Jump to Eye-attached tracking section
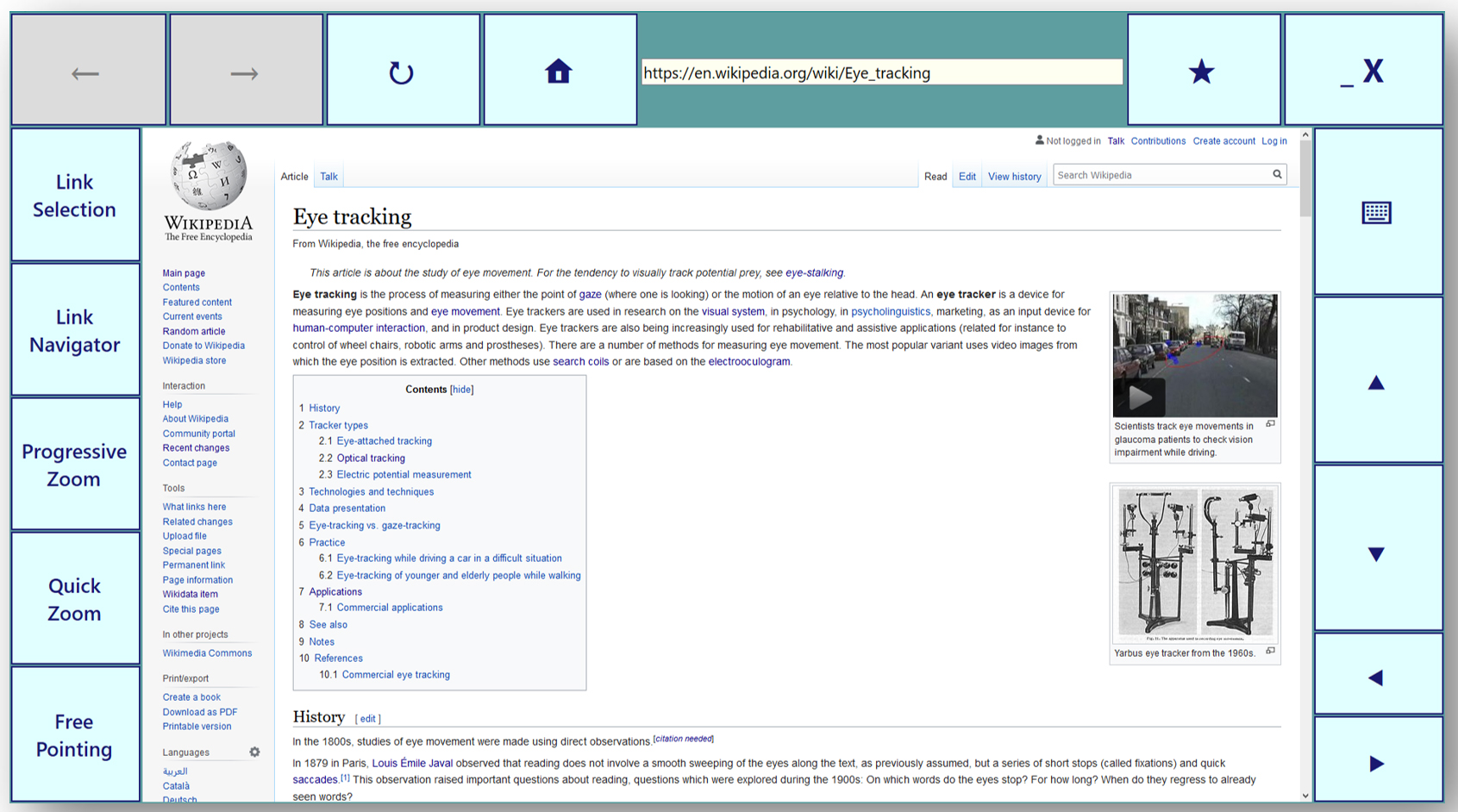Screen dimensions: 1458x812 [x=385, y=441]
